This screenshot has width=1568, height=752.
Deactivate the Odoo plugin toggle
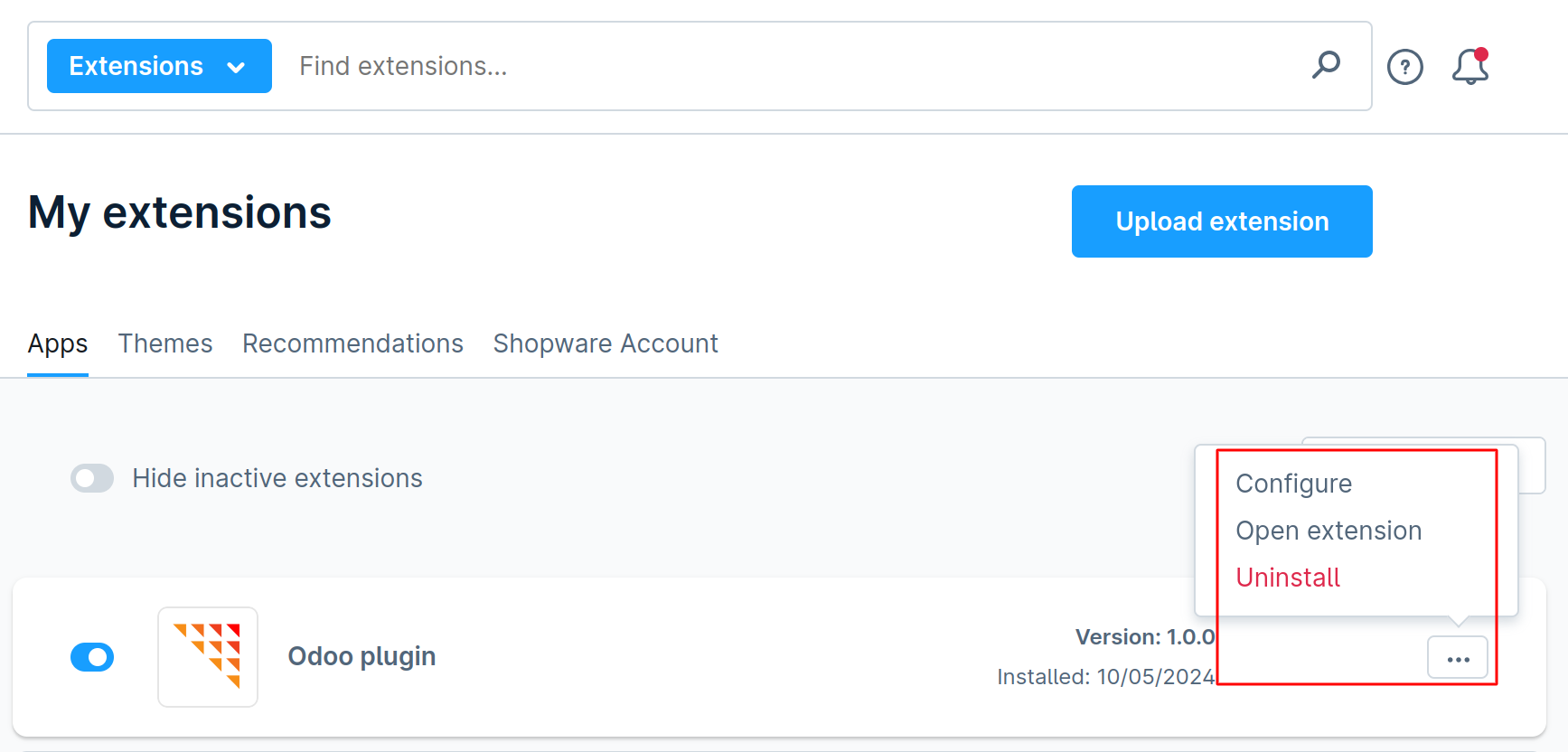coord(92,657)
